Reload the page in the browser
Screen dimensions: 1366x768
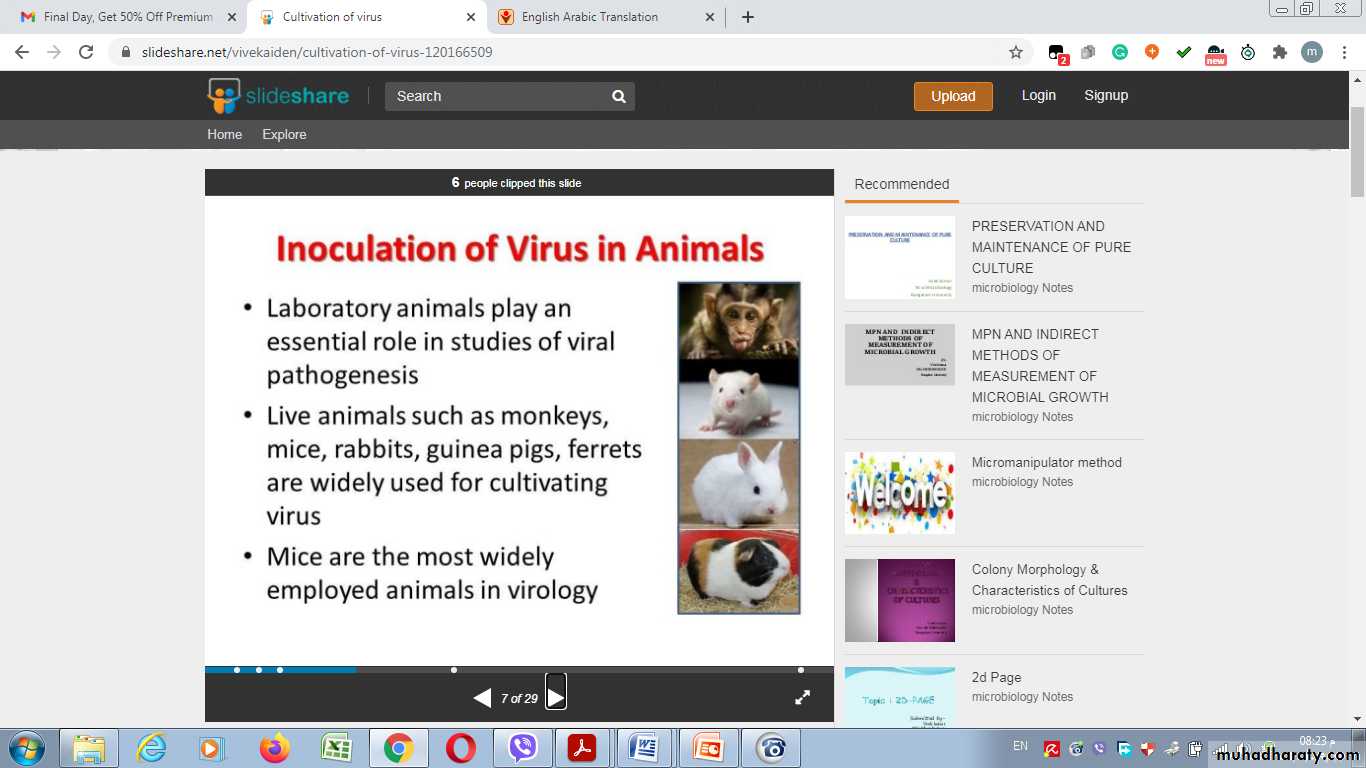point(86,52)
